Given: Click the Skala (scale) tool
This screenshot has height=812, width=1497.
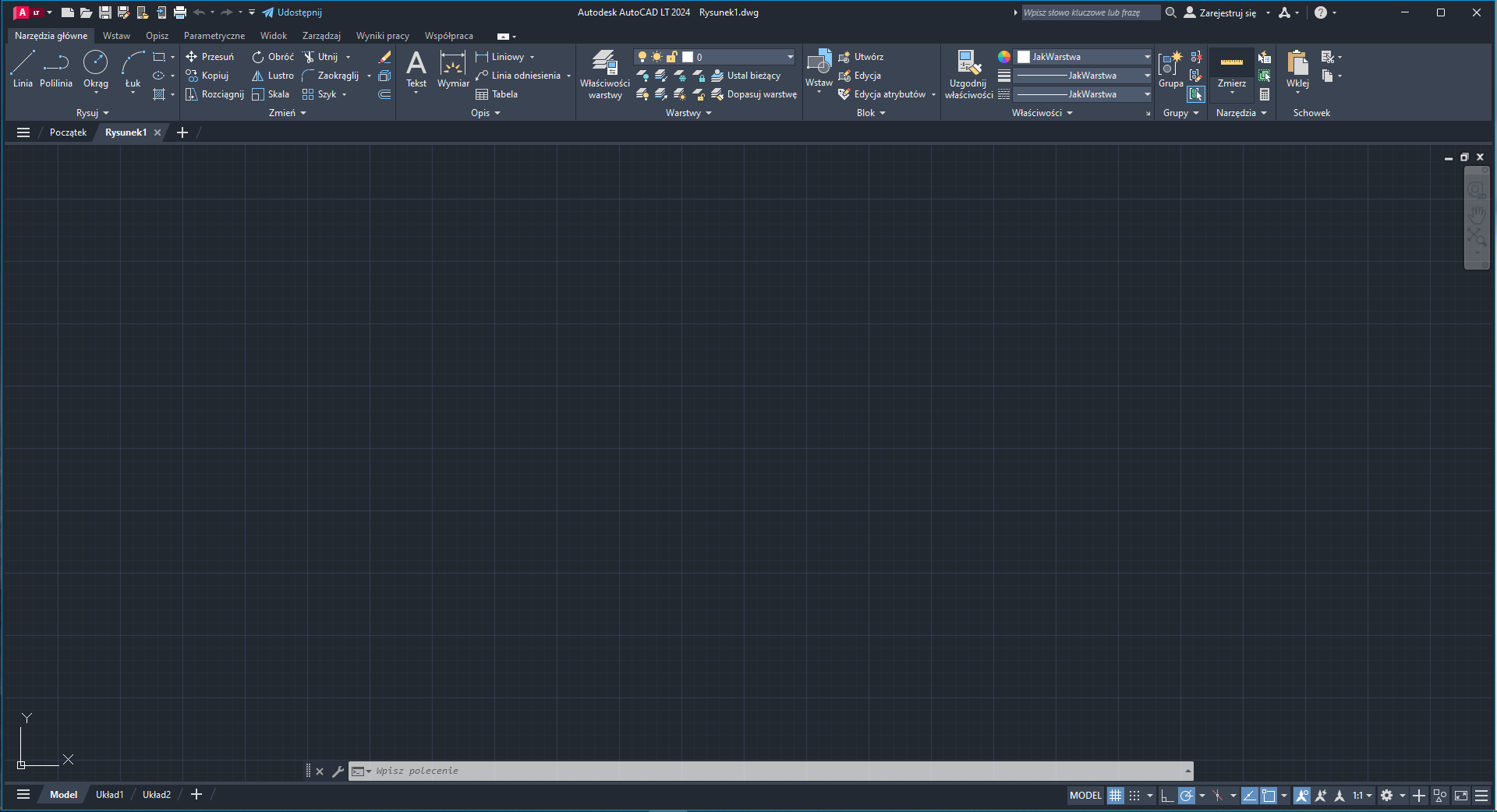Looking at the screenshot, I should coord(271,94).
